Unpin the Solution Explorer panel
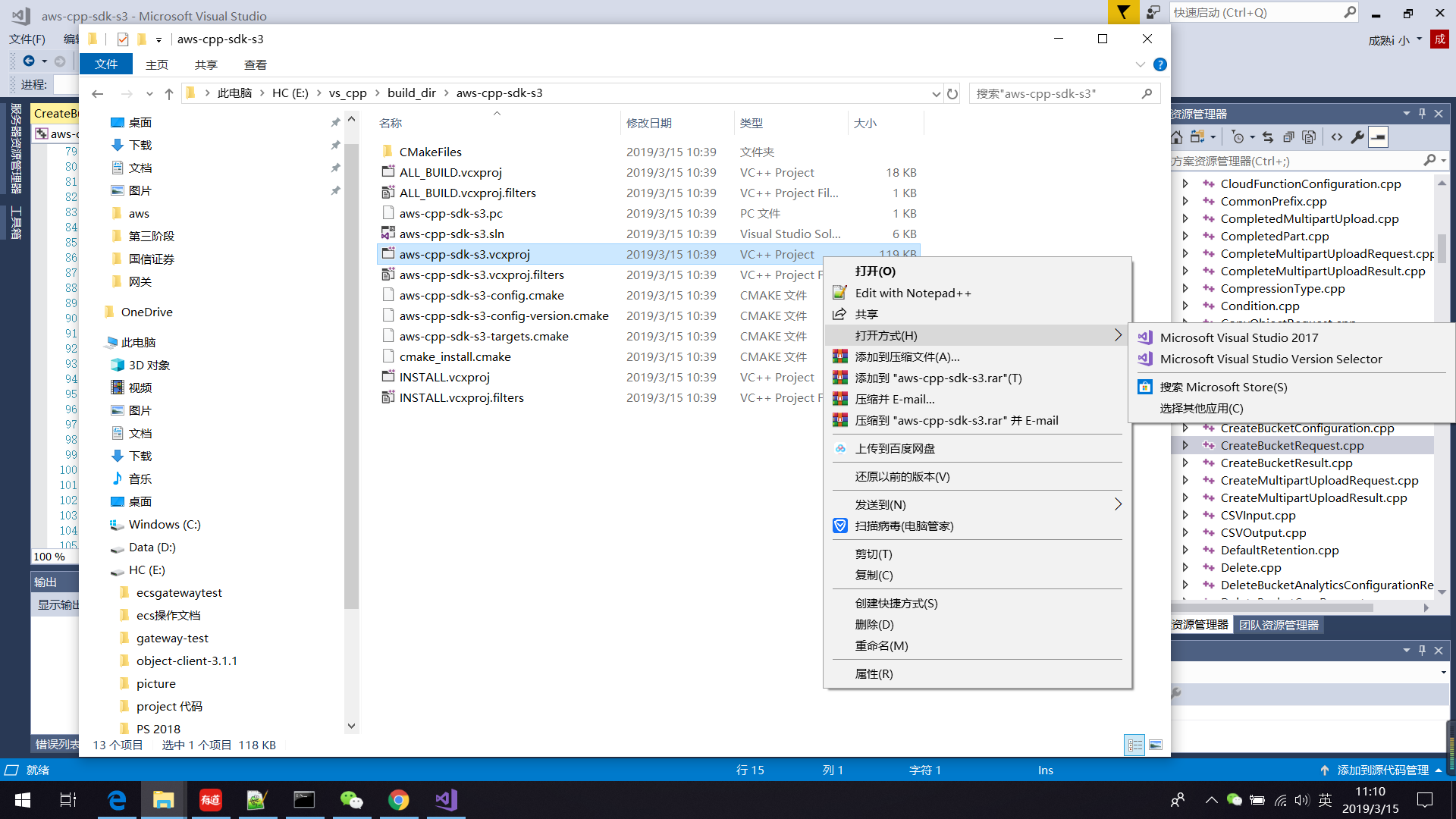The image size is (1456, 819). pos(1421,113)
